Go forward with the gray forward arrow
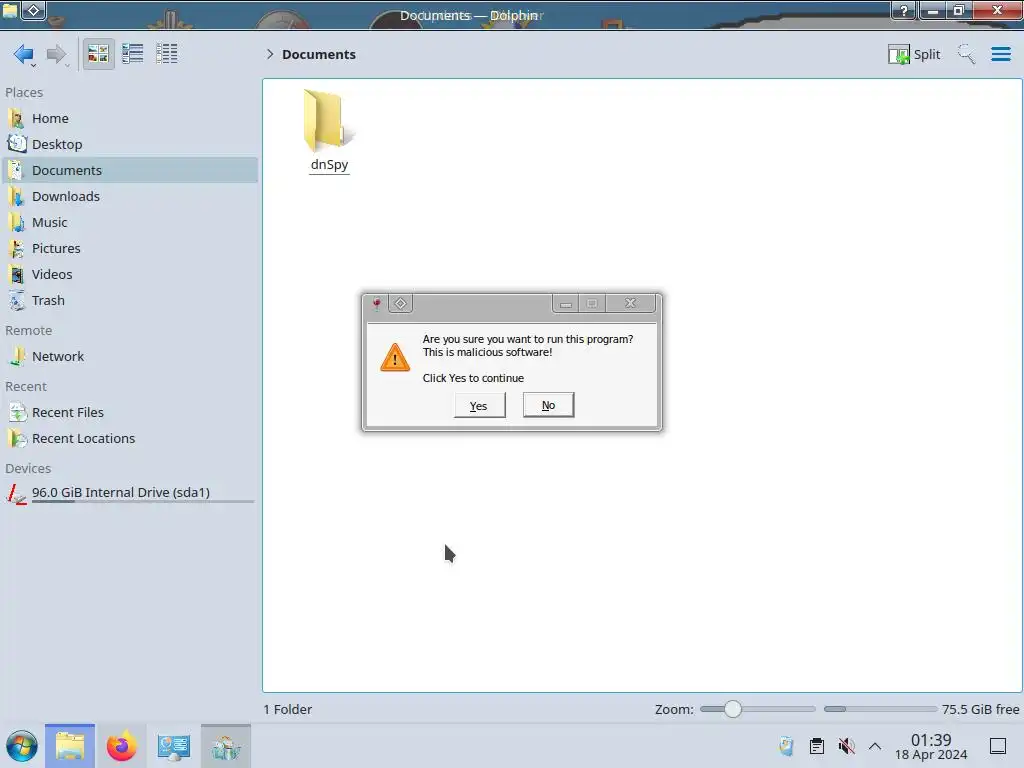This screenshot has width=1024, height=768. pyautogui.click(x=57, y=54)
